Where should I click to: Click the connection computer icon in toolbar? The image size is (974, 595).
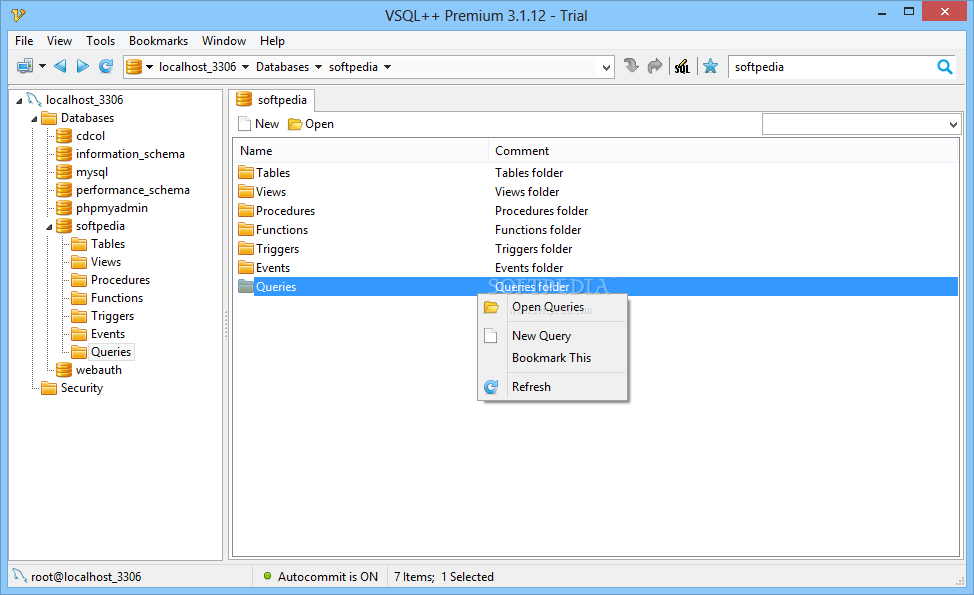[25, 66]
